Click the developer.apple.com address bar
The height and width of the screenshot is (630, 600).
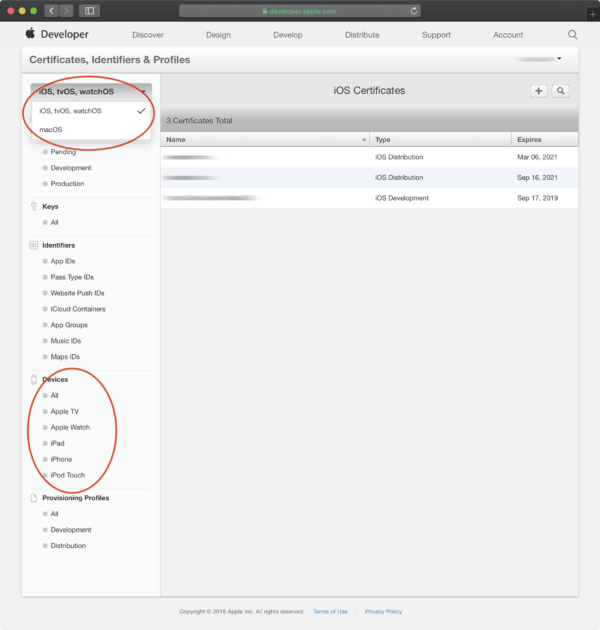[x=299, y=11]
